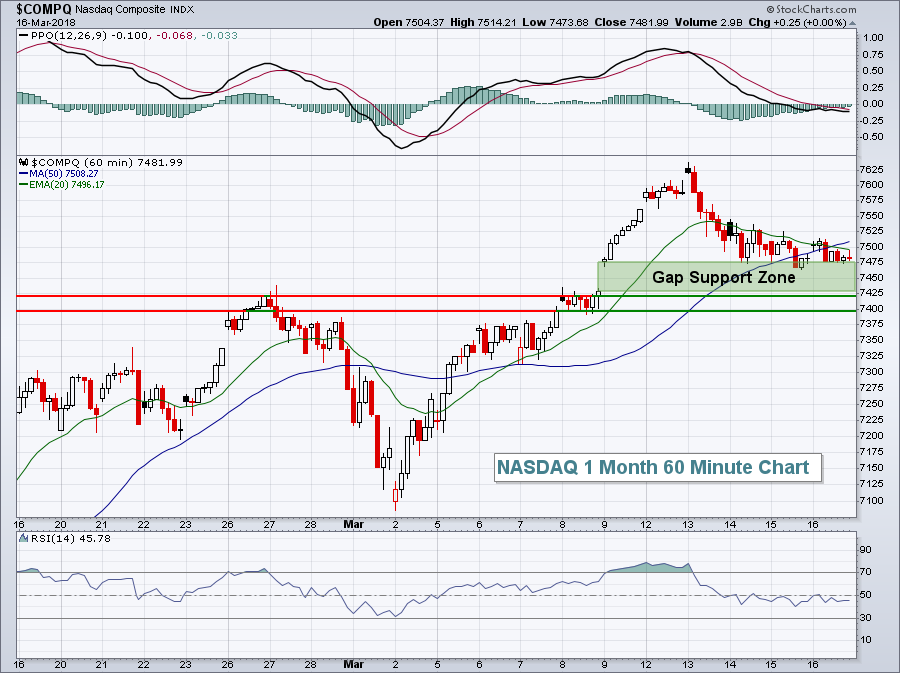The width and height of the screenshot is (900, 673).
Task: Click the green -0.033 PPO histogram value
Action: pyautogui.click(x=219, y=36)
